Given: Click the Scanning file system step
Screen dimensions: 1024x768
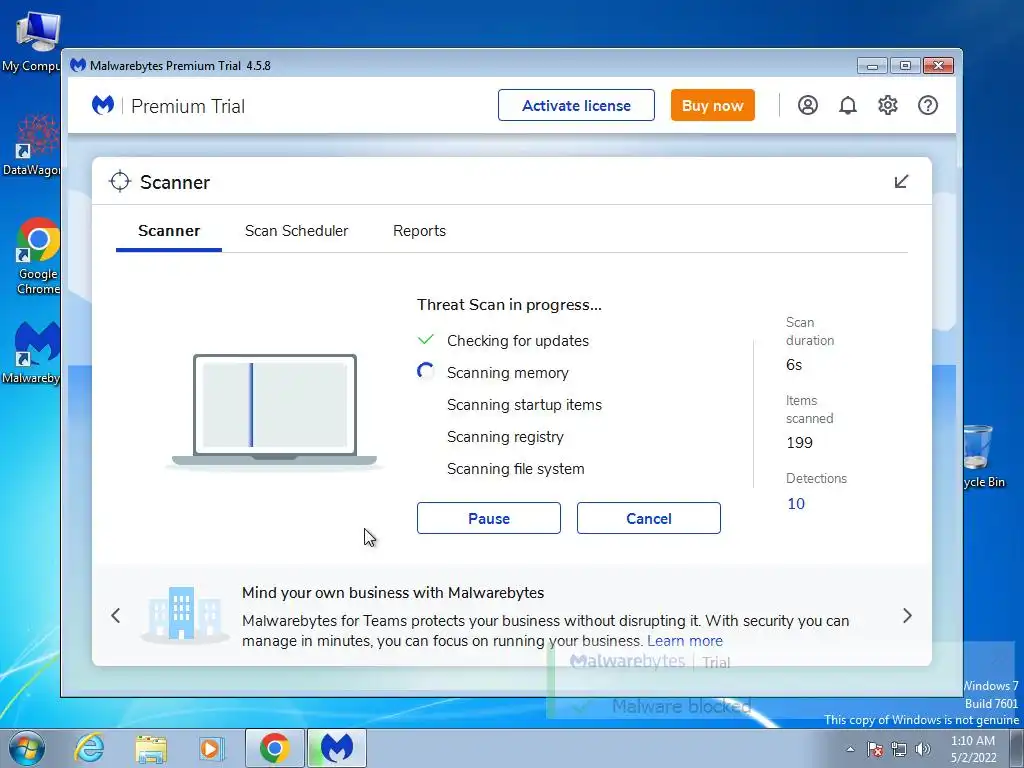Looking at the screenshot, I should (x=515, y=469).
